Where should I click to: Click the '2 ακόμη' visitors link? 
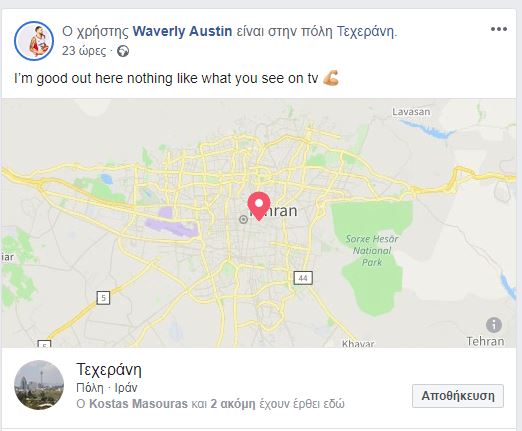[233, 404]
